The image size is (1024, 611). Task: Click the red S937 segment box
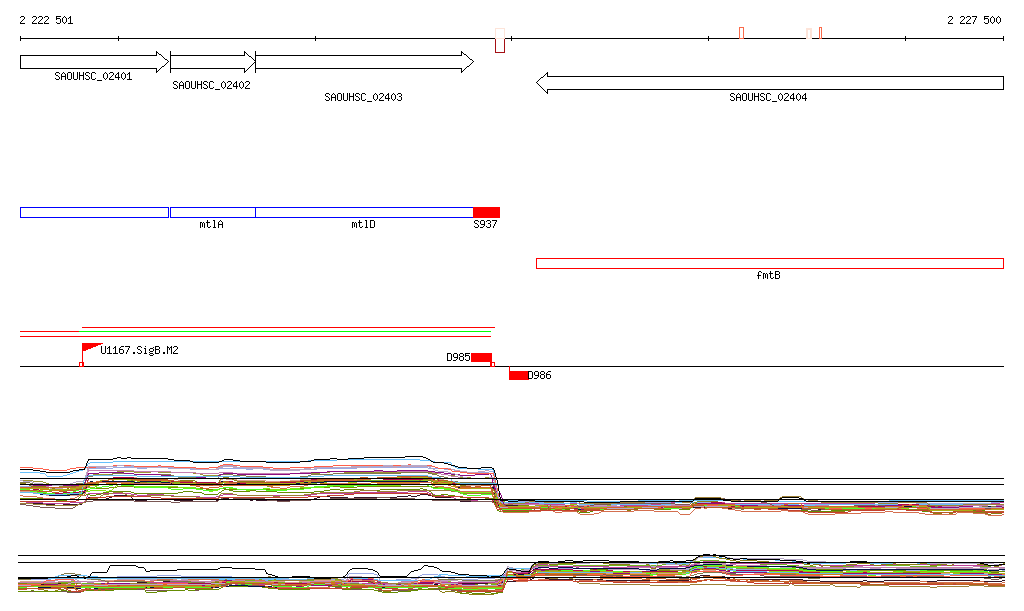[x=487, y=212]
